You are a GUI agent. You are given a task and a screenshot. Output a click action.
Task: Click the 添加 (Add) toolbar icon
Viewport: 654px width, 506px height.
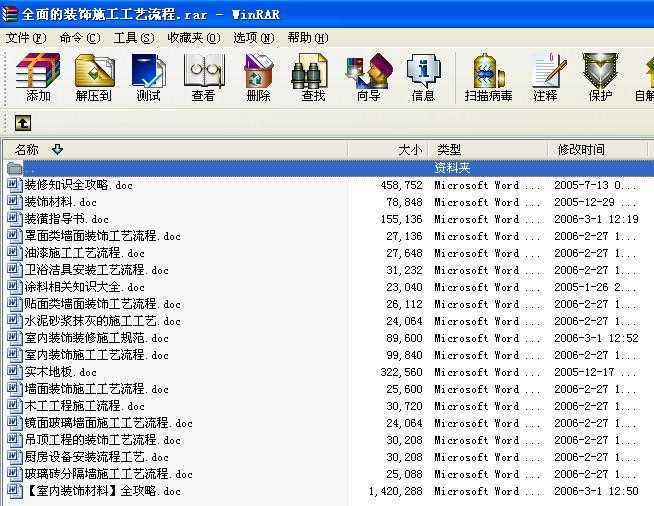point(38,77)
